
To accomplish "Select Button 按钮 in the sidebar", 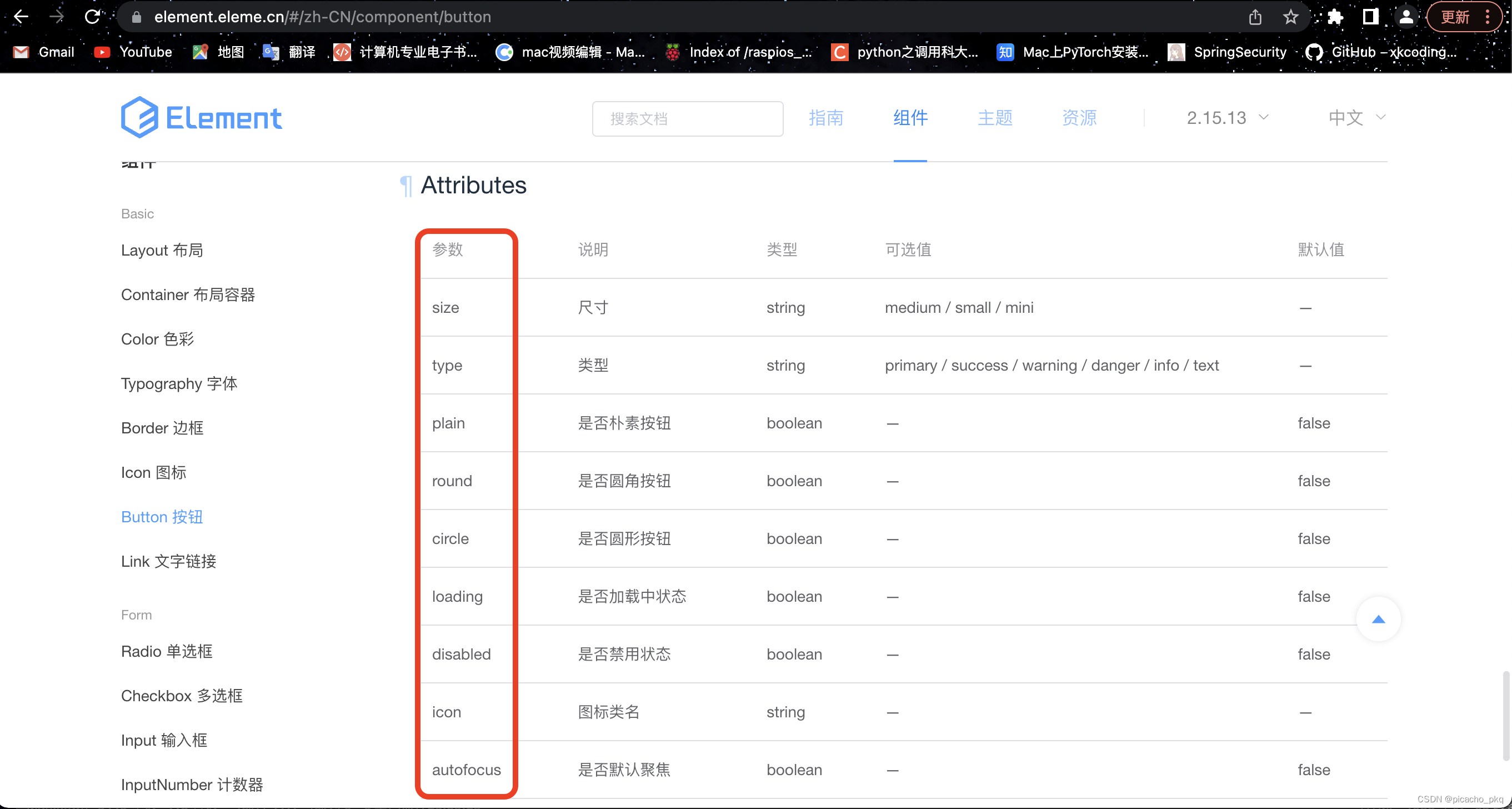I will 162,517.
